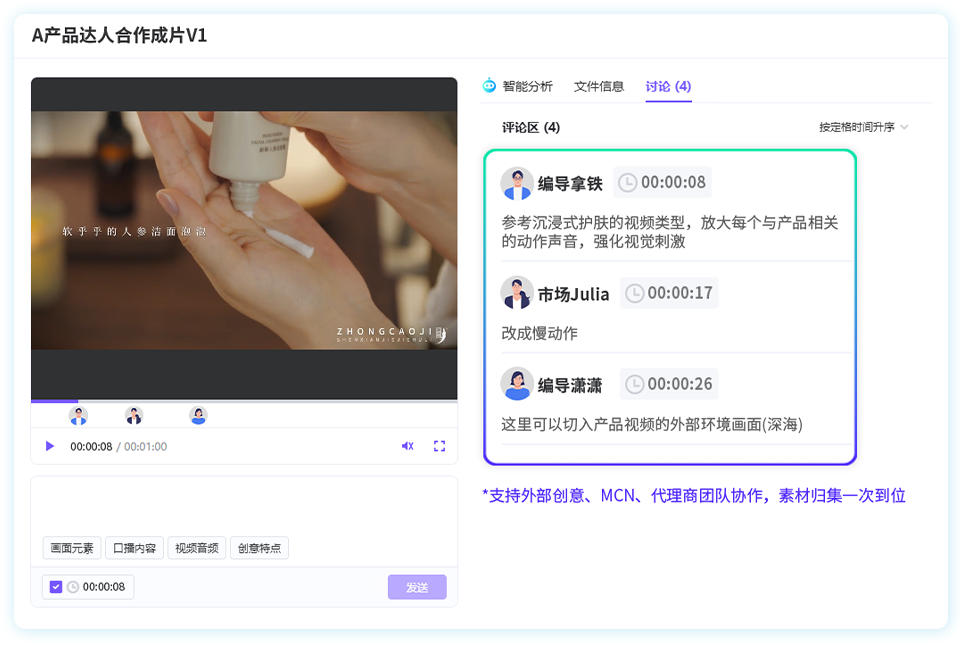Click the clock icon in the comment timestamp box
Screen dimensions: 964x645
(x=73, y=587)
